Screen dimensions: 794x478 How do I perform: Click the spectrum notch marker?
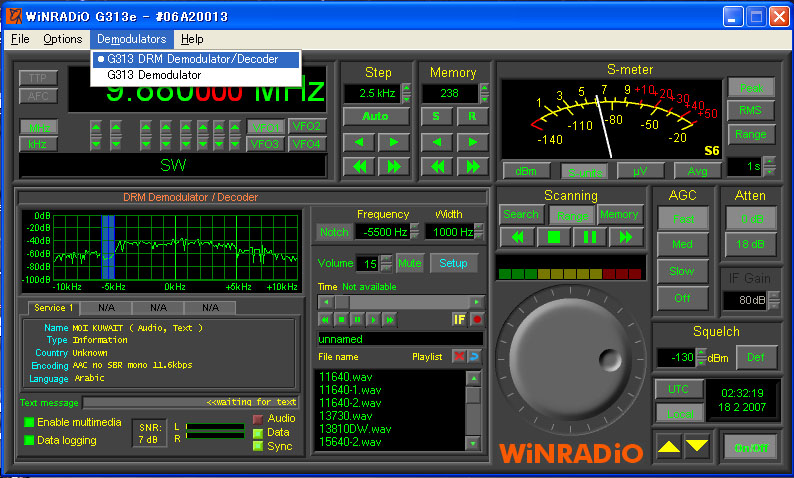[x=108, y=247]
